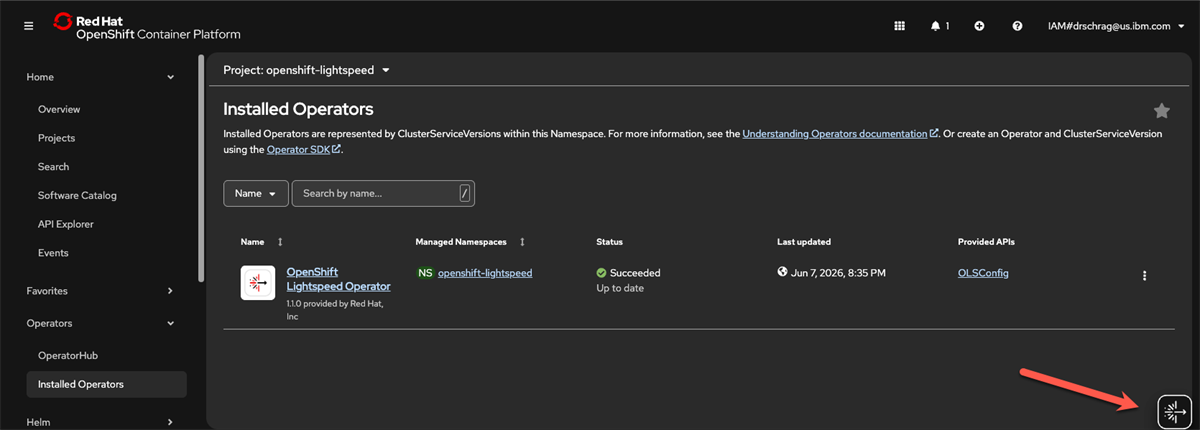Collapse the Operators navigation section
The image size is (1200, 430).
click(101, 323)
